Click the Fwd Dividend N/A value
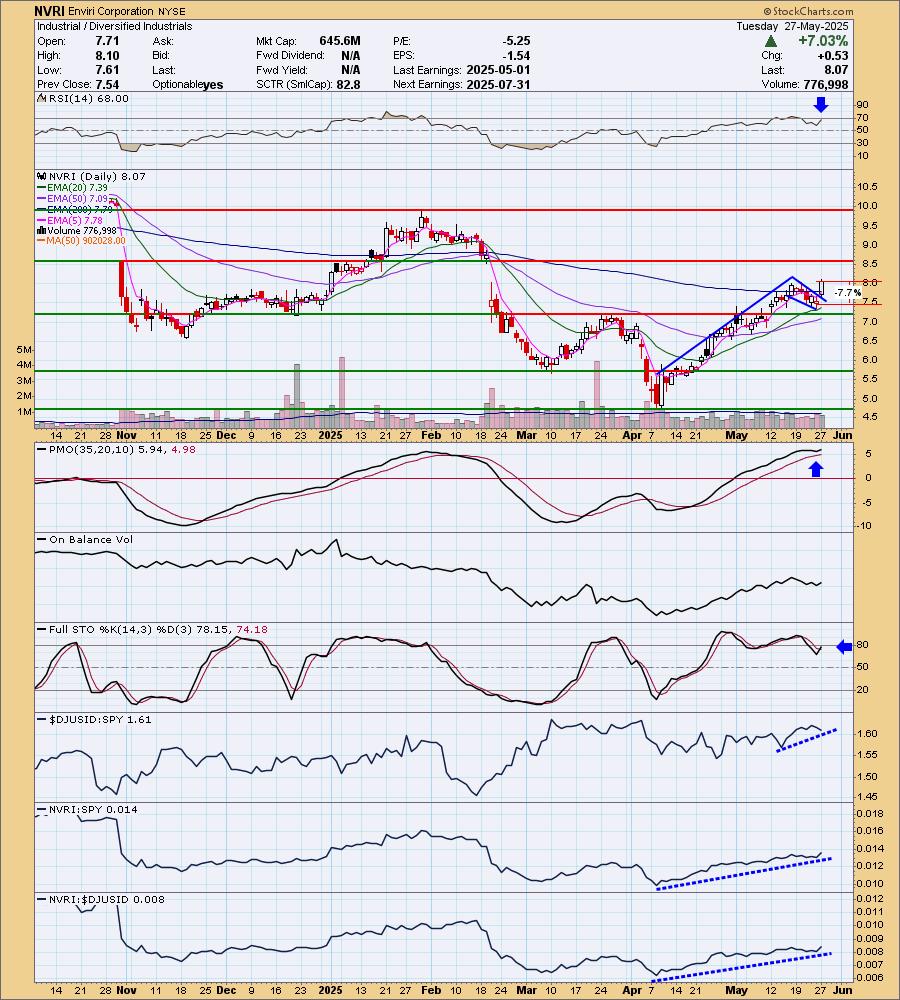The image size is (900, 1000). 351,55
